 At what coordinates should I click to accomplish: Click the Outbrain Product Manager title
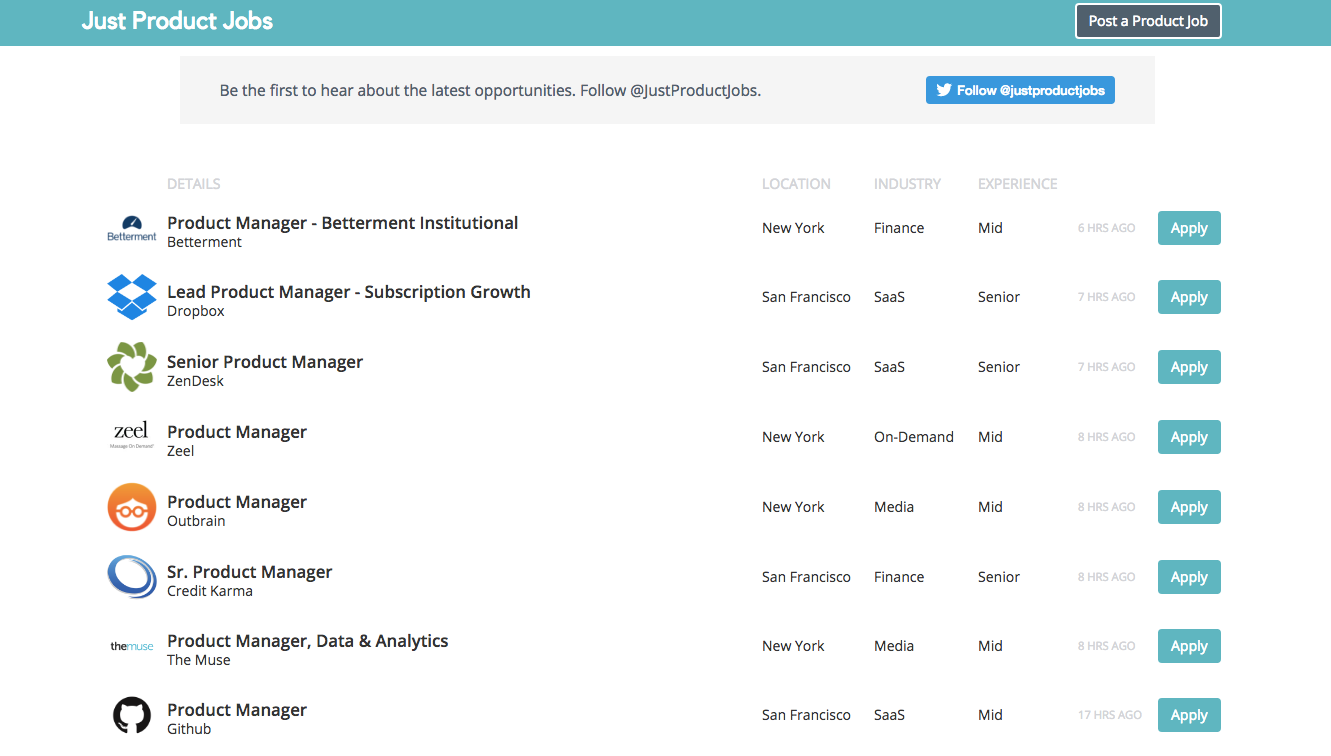(x=237, y=502)
